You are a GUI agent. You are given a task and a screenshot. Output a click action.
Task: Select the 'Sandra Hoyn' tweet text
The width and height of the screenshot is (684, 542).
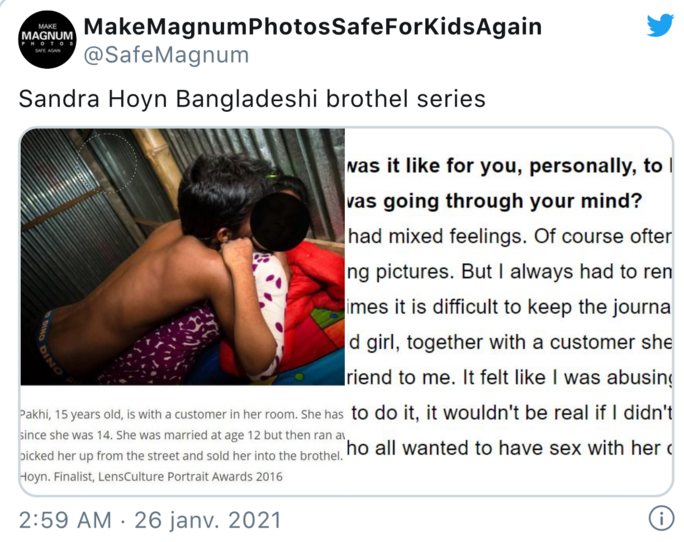pyautogui.click(x=252, y=99)
